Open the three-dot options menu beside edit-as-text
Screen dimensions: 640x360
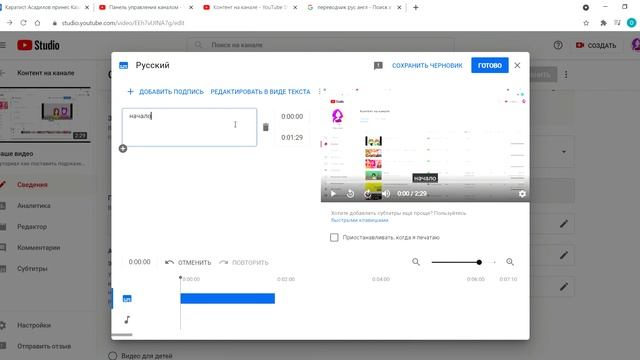319,92
